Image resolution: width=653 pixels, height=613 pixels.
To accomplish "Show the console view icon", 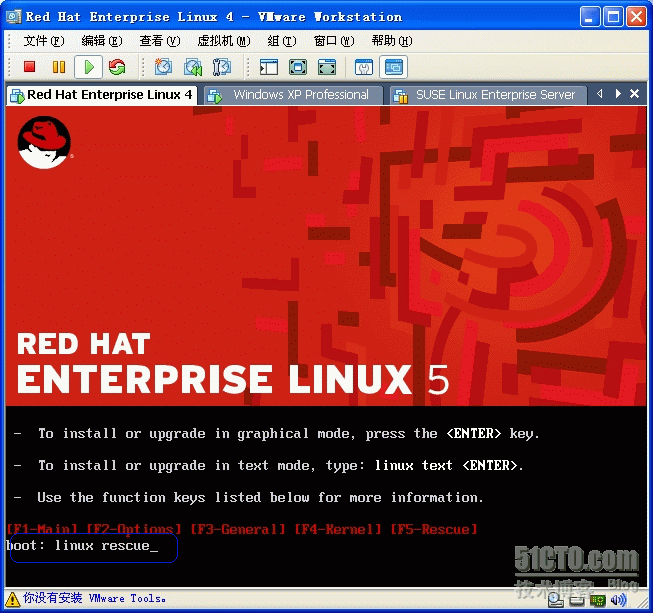I will pos(394,67).
